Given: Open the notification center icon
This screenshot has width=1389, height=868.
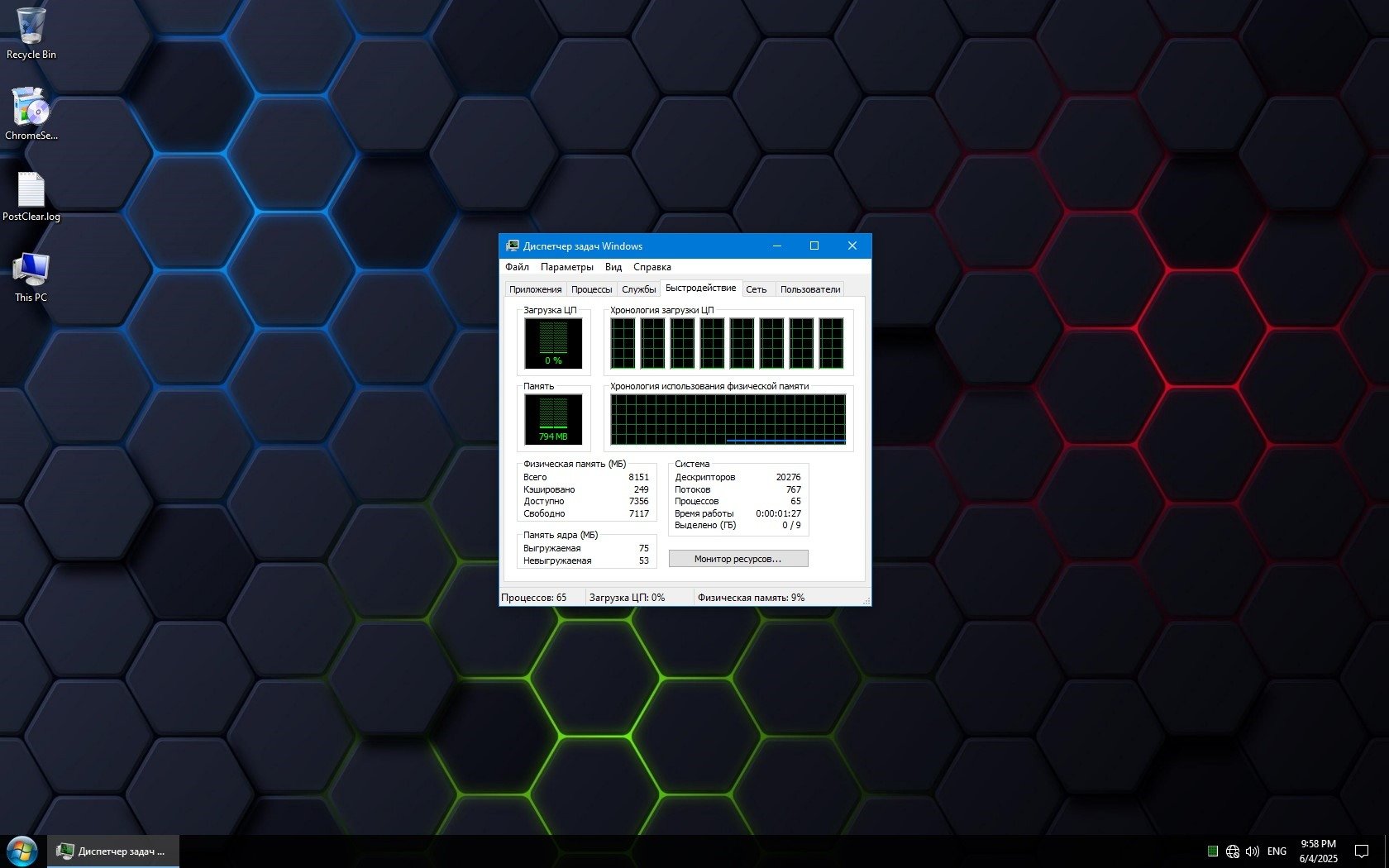Looking at the screenshot, I should point(1362,851).
